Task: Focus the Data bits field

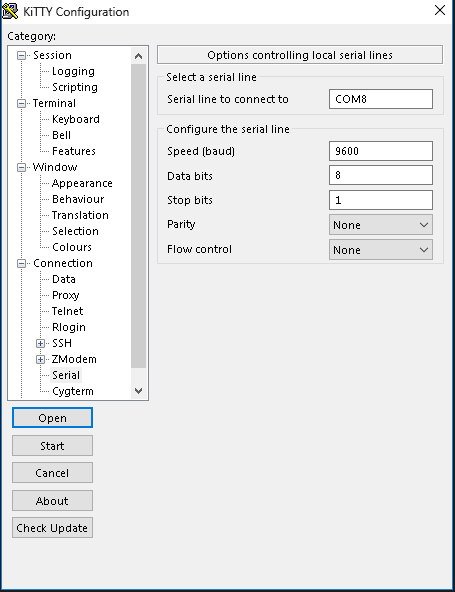Action: 381,175
